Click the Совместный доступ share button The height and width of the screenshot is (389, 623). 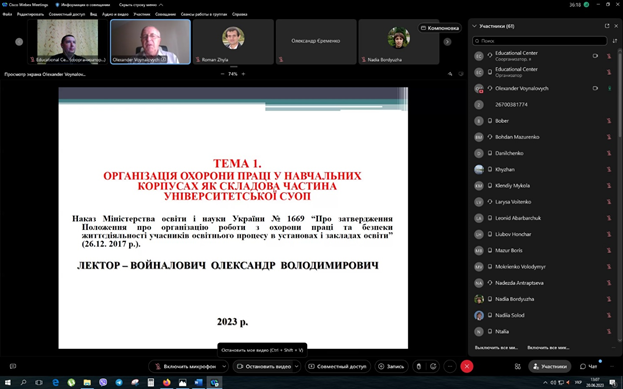[x=338, y=366]
